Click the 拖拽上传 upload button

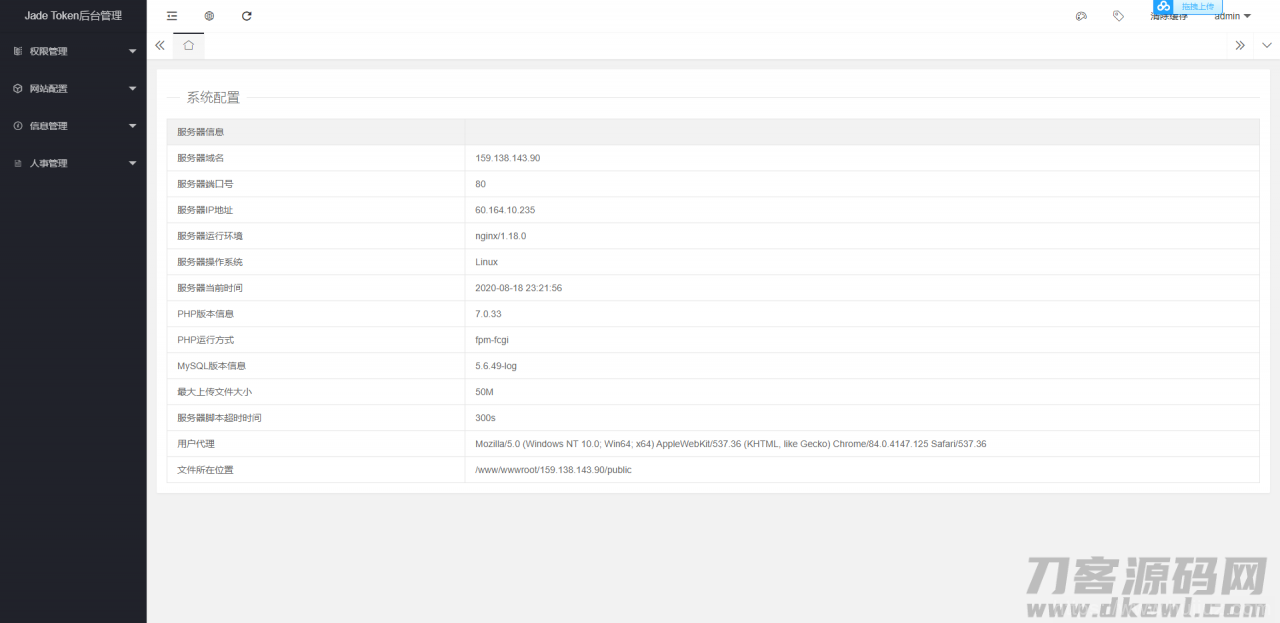[1198, 6]
